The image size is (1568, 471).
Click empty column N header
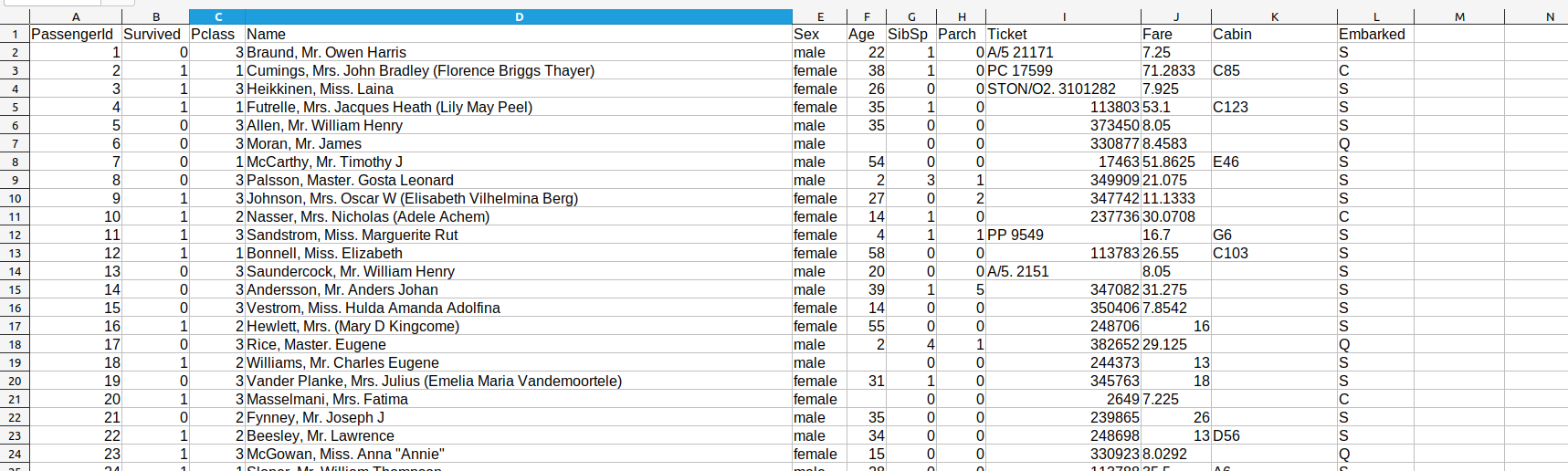click(1550, 16)
